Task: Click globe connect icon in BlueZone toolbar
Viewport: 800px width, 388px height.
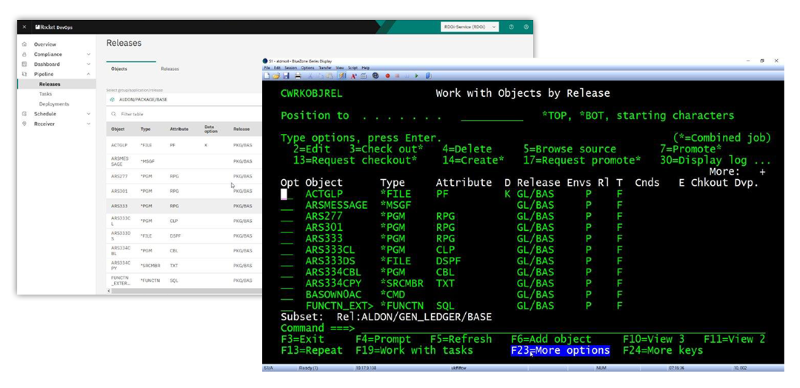Action: 376,76
